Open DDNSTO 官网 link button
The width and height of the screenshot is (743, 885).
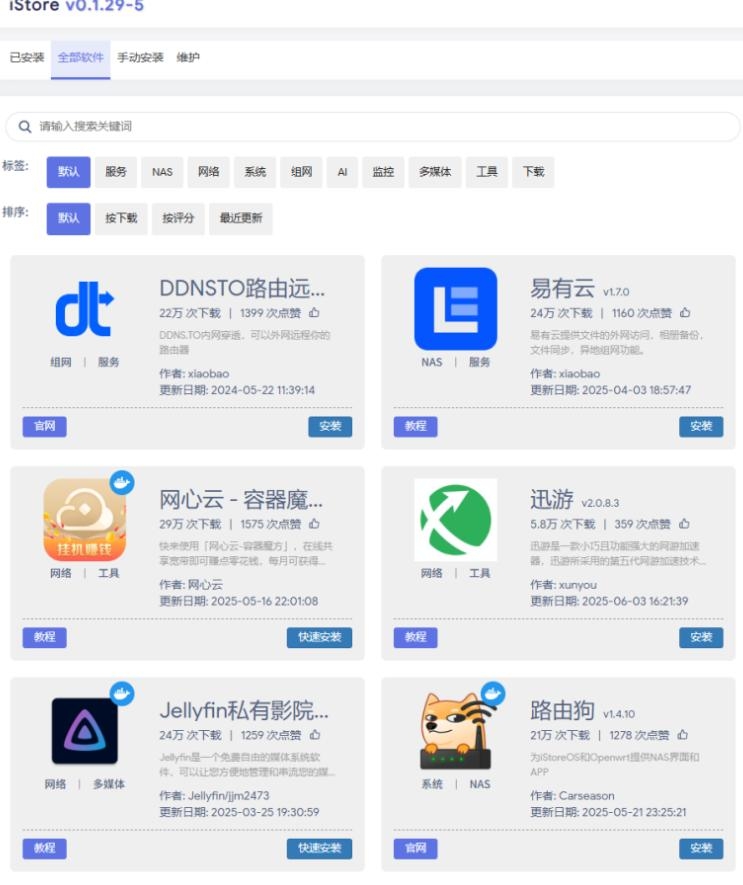[x=45, y=426]
